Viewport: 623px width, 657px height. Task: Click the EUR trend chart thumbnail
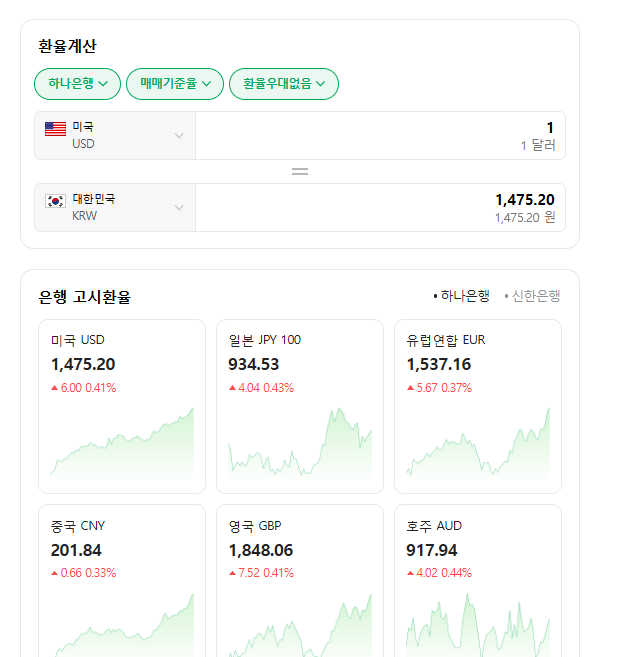click(x=478, y=442)
